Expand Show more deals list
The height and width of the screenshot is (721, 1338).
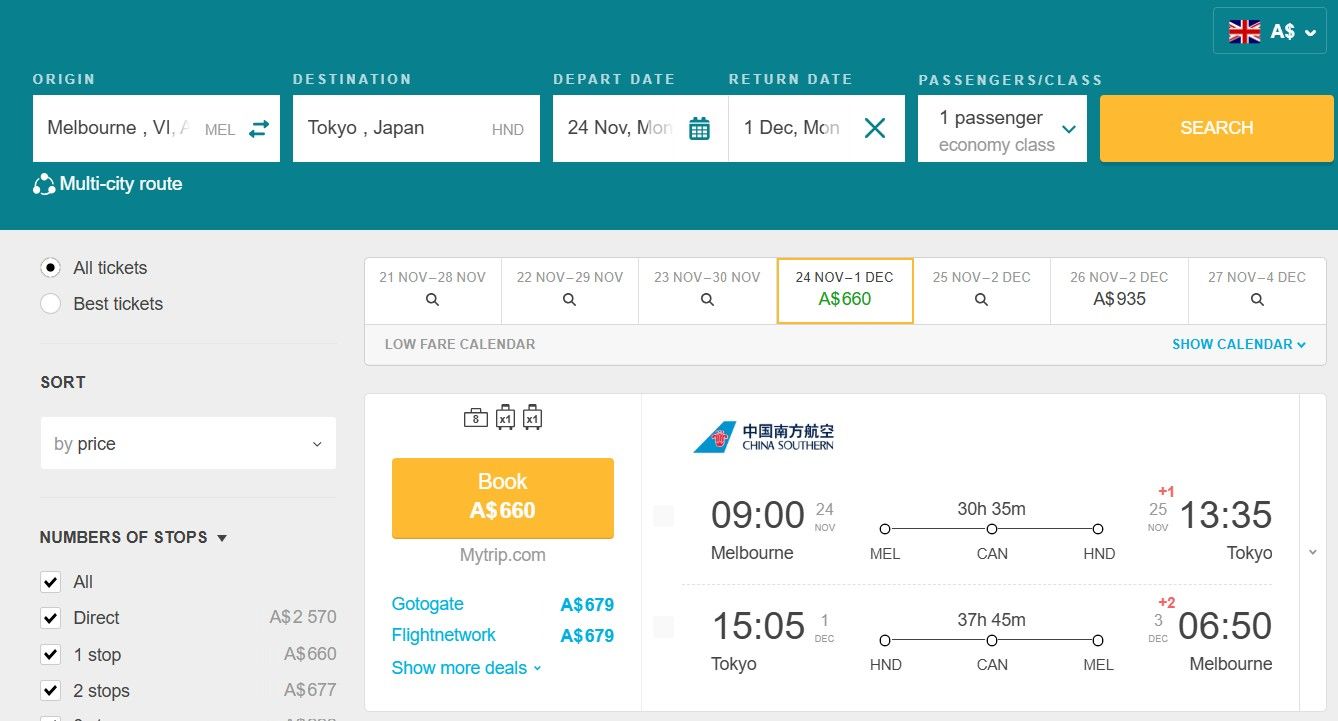tap(466, 668)
